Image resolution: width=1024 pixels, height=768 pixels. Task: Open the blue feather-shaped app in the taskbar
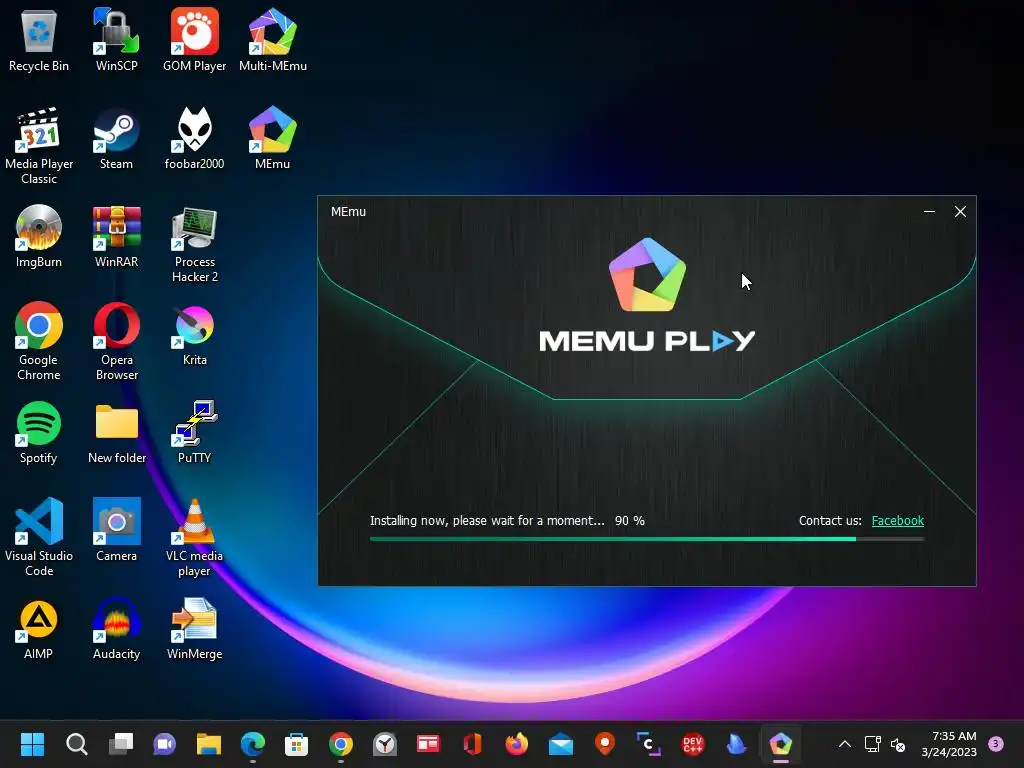[737, 744]
